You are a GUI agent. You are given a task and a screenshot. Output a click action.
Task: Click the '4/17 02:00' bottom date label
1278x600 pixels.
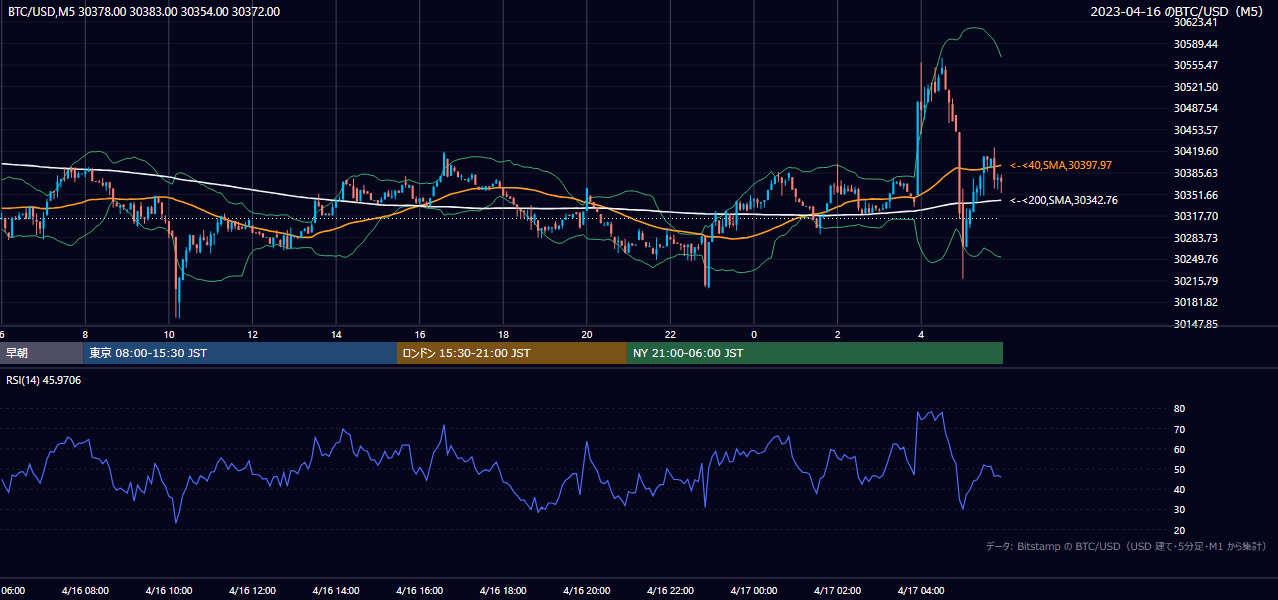837,591
